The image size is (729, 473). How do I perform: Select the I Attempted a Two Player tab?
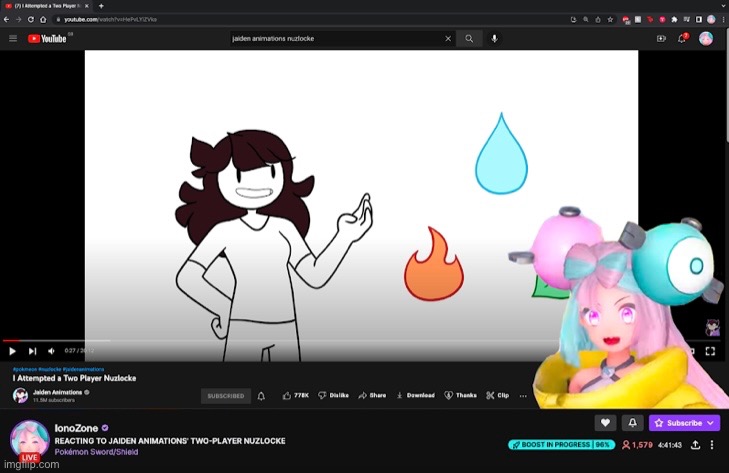(x=46, y=6)
